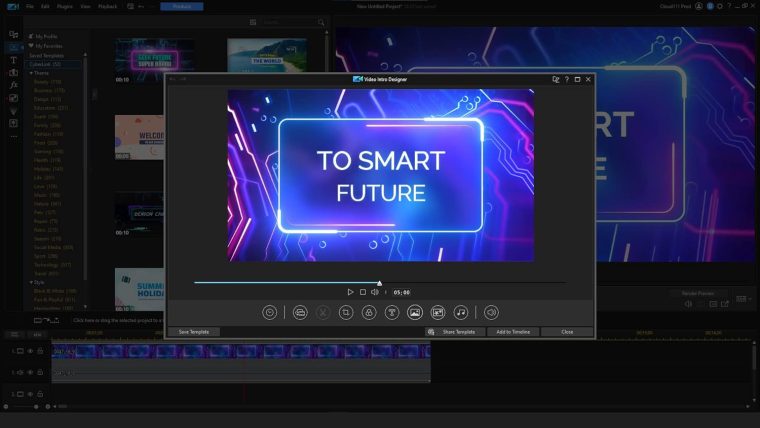Toggle the eye on the first audio track

[x=30, y=372]
